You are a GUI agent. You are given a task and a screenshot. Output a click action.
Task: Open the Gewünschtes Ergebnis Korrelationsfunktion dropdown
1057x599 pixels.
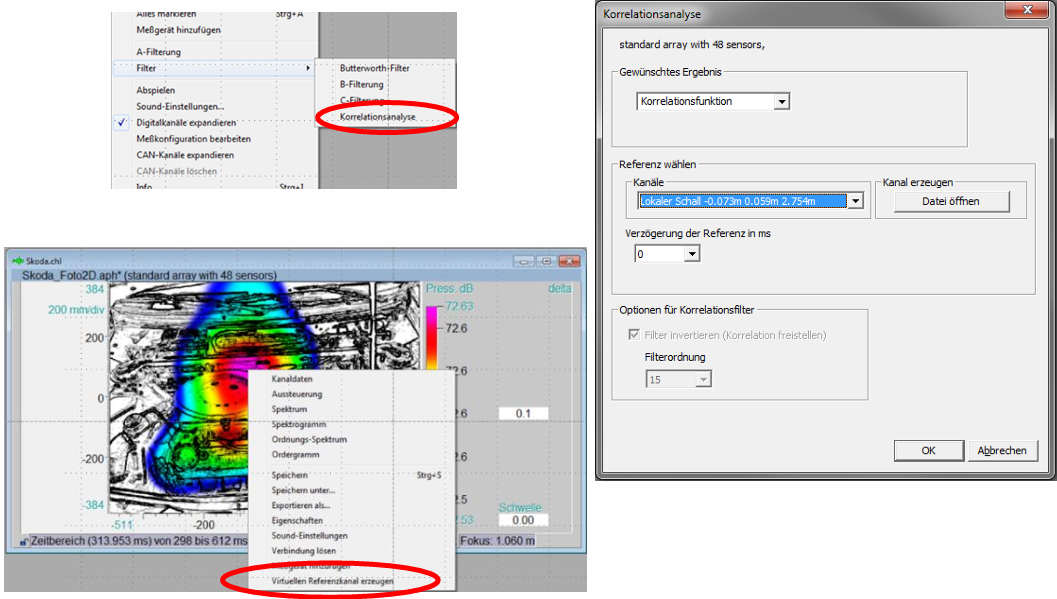pos(781,102)
